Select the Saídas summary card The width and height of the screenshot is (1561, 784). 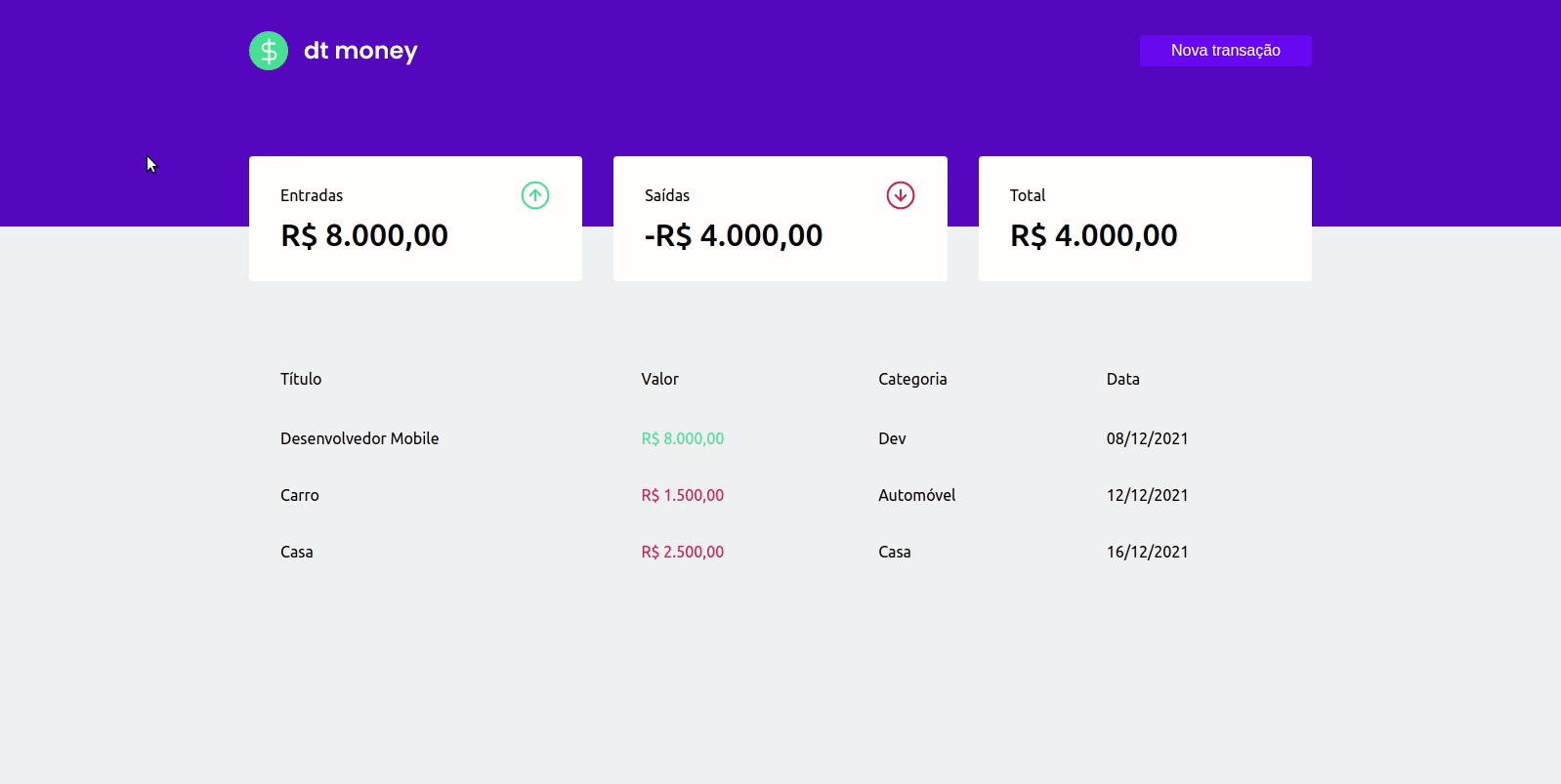[780, 218]
